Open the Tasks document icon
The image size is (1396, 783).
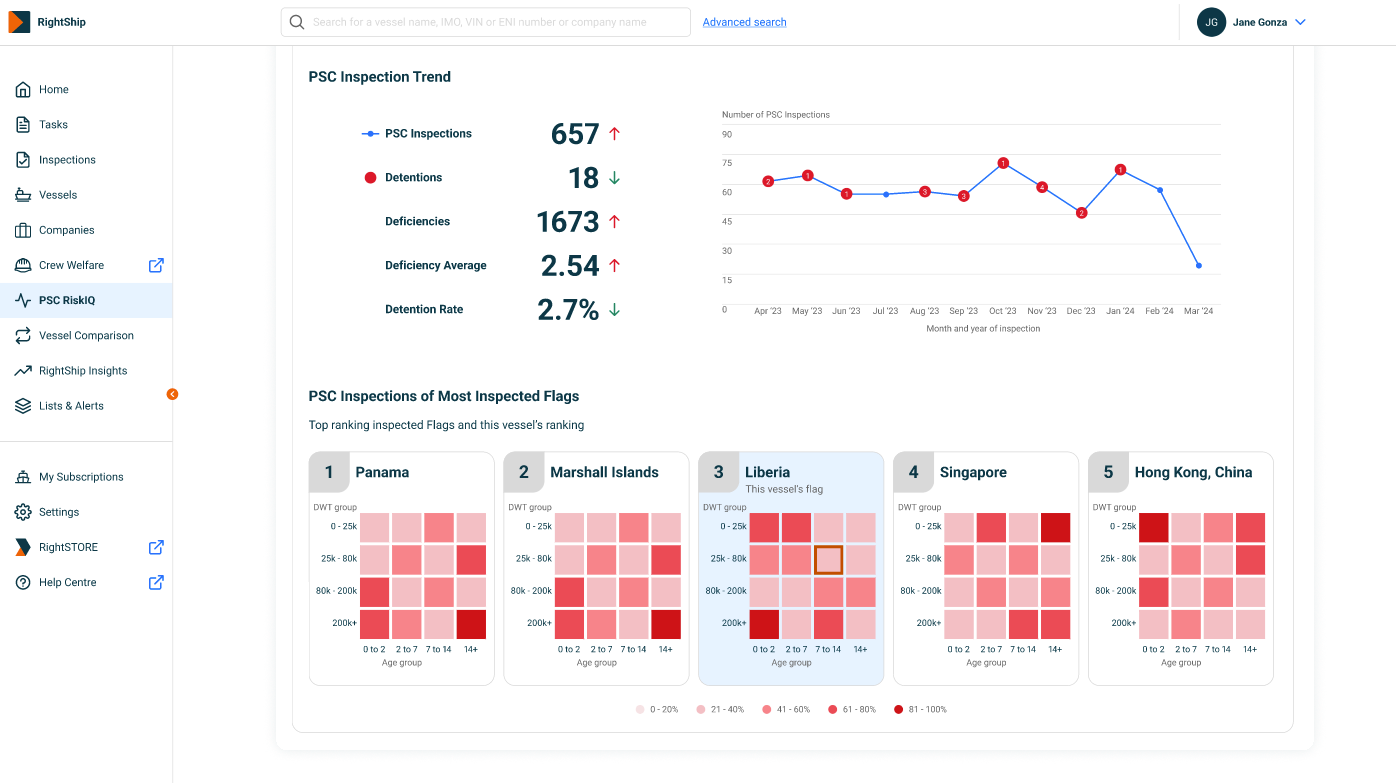click(x=23, y=125)
